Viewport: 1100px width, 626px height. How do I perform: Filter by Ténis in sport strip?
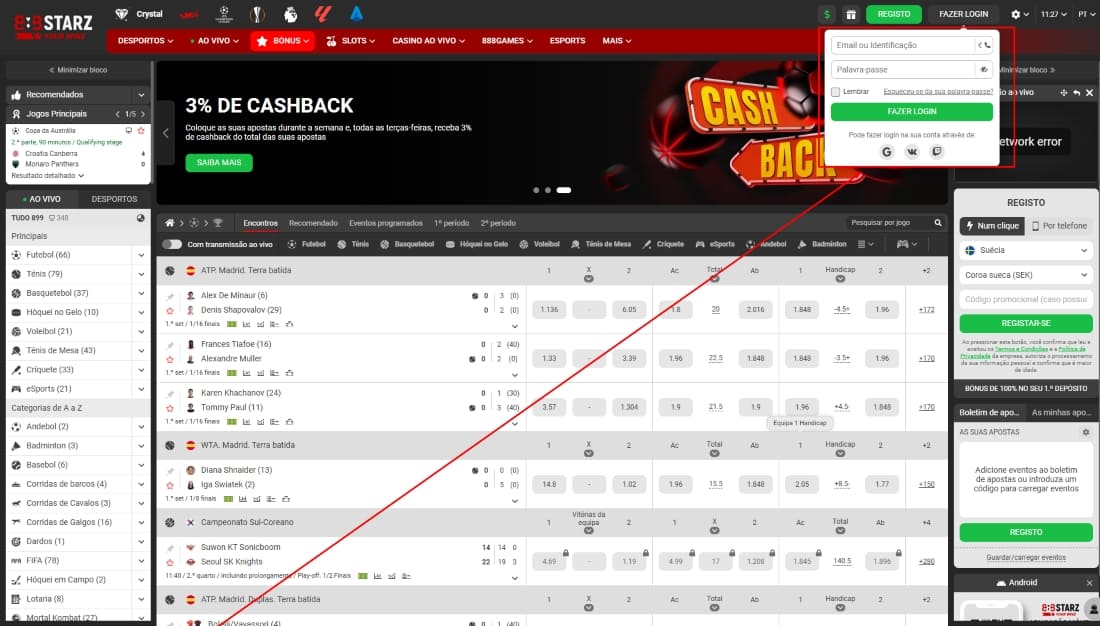353,244
